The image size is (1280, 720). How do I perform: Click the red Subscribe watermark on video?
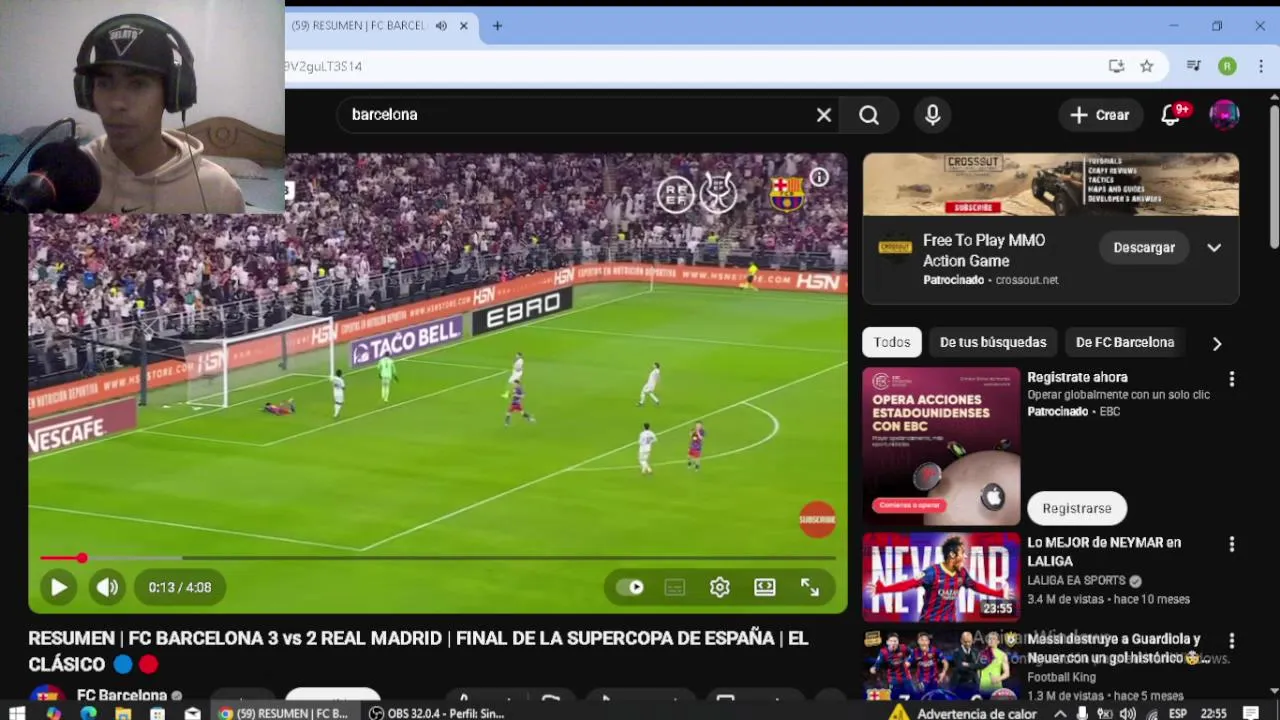(x=817, y=519)
